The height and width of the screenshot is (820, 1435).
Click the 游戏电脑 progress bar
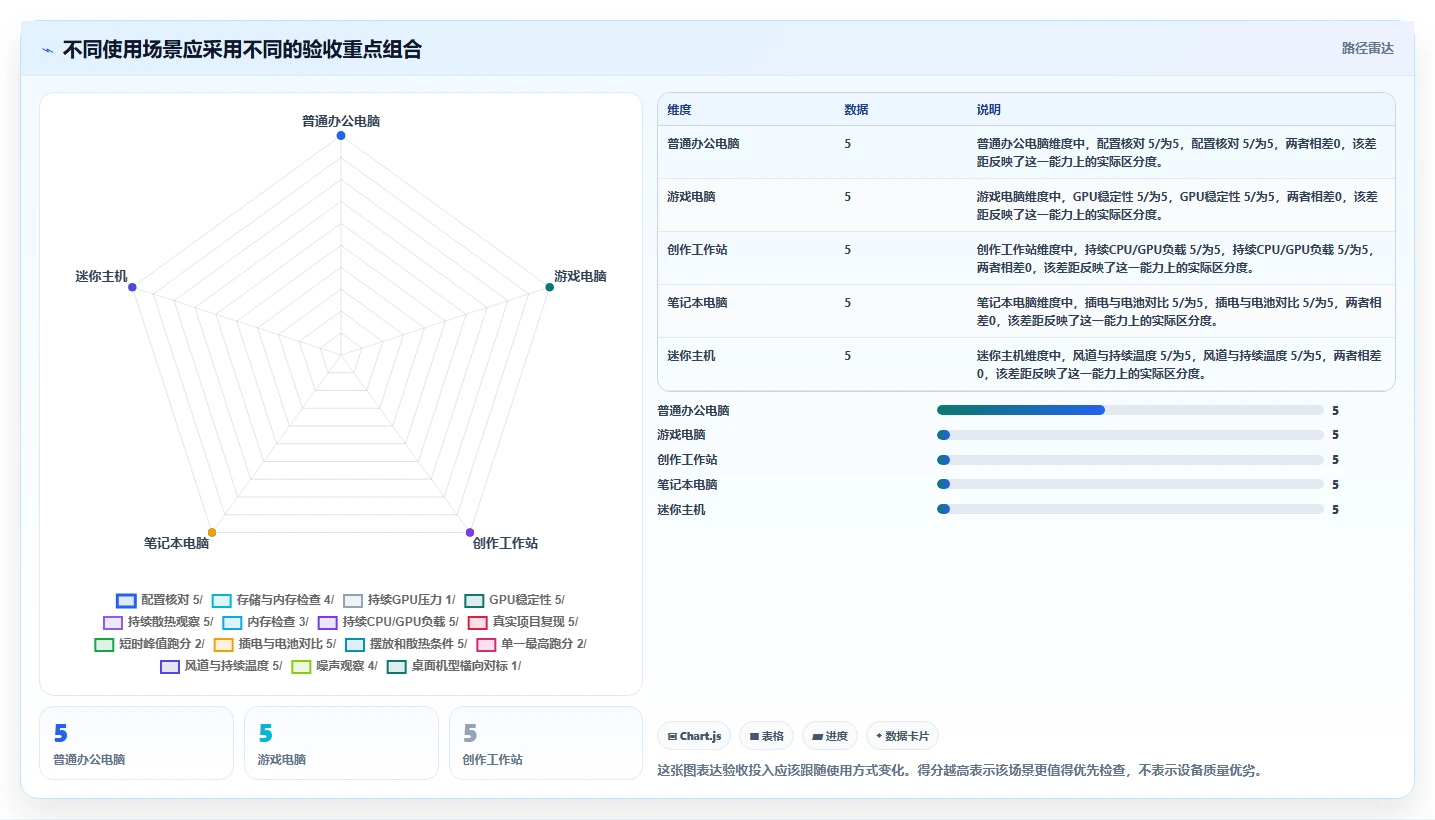1130,435
